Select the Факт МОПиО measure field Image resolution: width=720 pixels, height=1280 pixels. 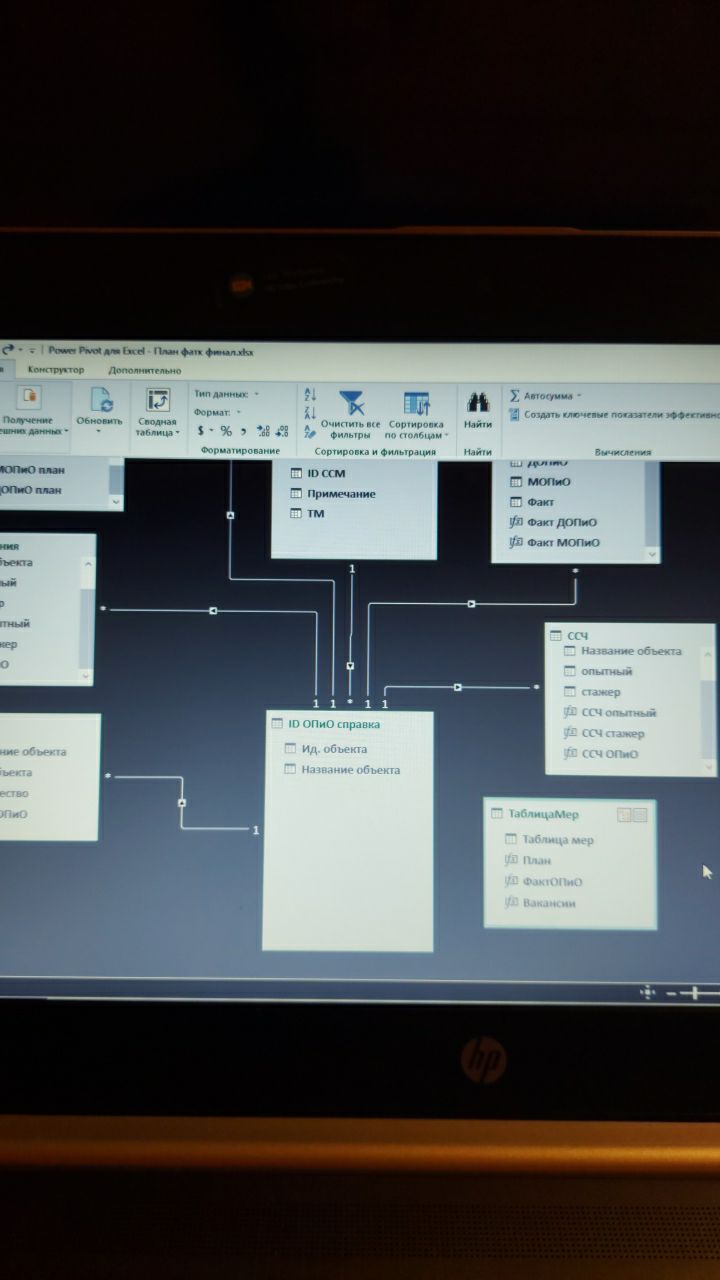click(x=555, y=542)
